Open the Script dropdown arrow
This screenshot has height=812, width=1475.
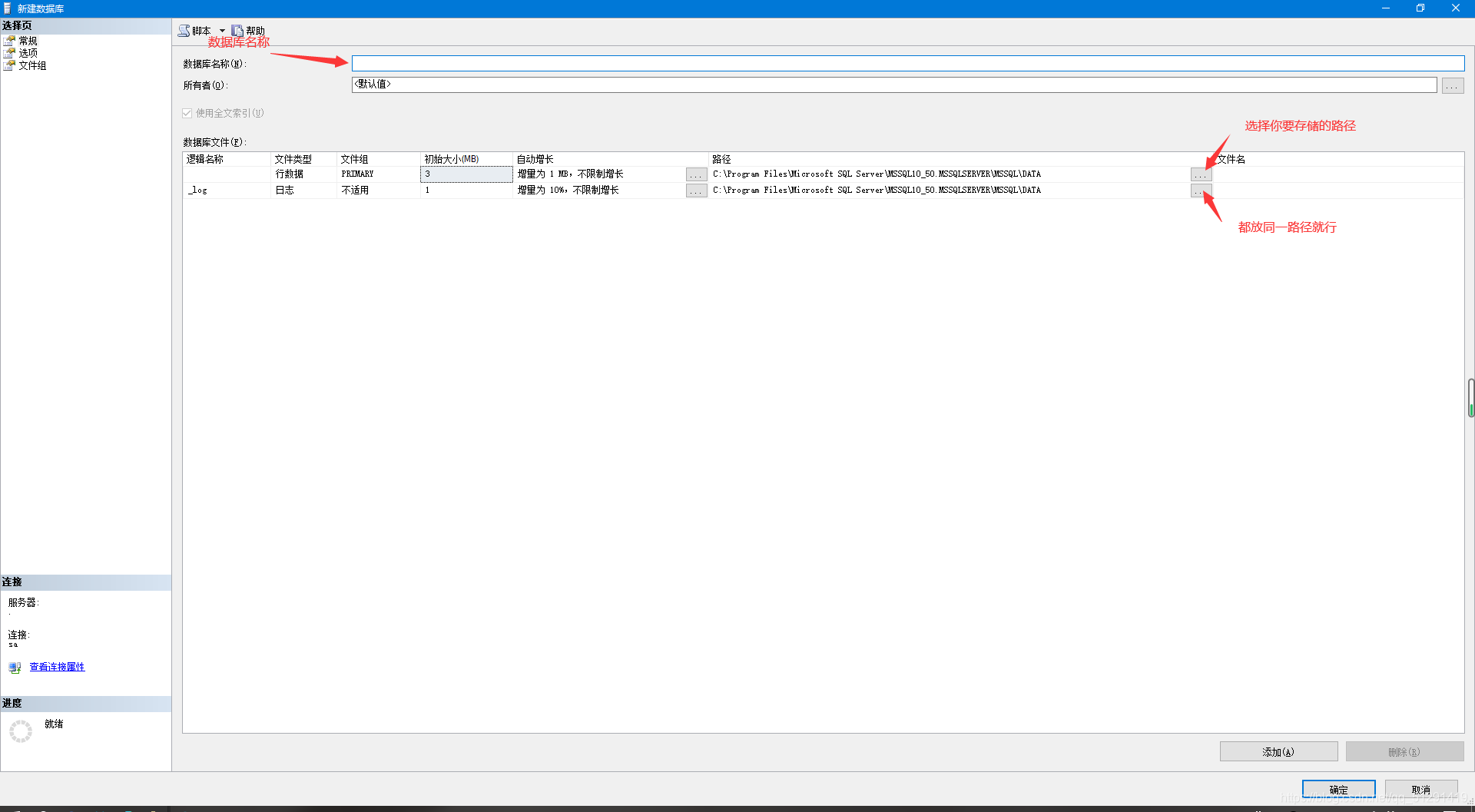(x=223, y=31)
